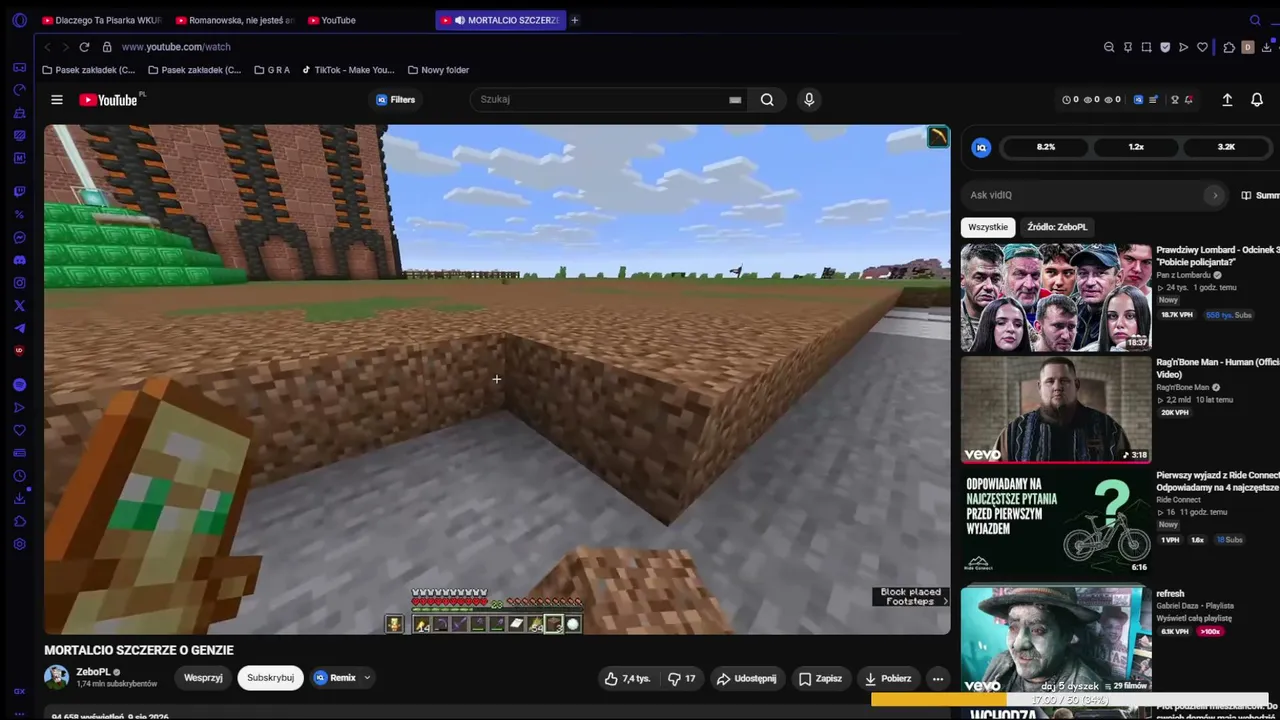Click the 'Subskrybuj' button
Image resolution: width=1280 pixels, height=720 pixels.
point(270,678)
